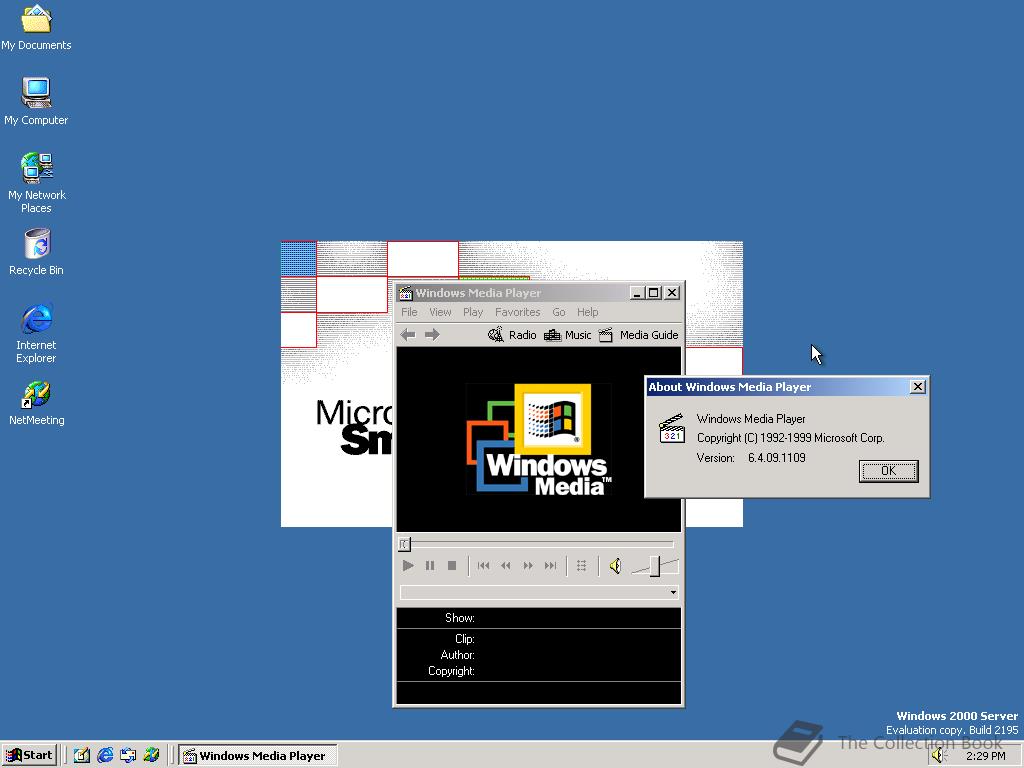Launch NetMeeting from Quick Launch
This screenshot has height=768, width=1024.
152,755
